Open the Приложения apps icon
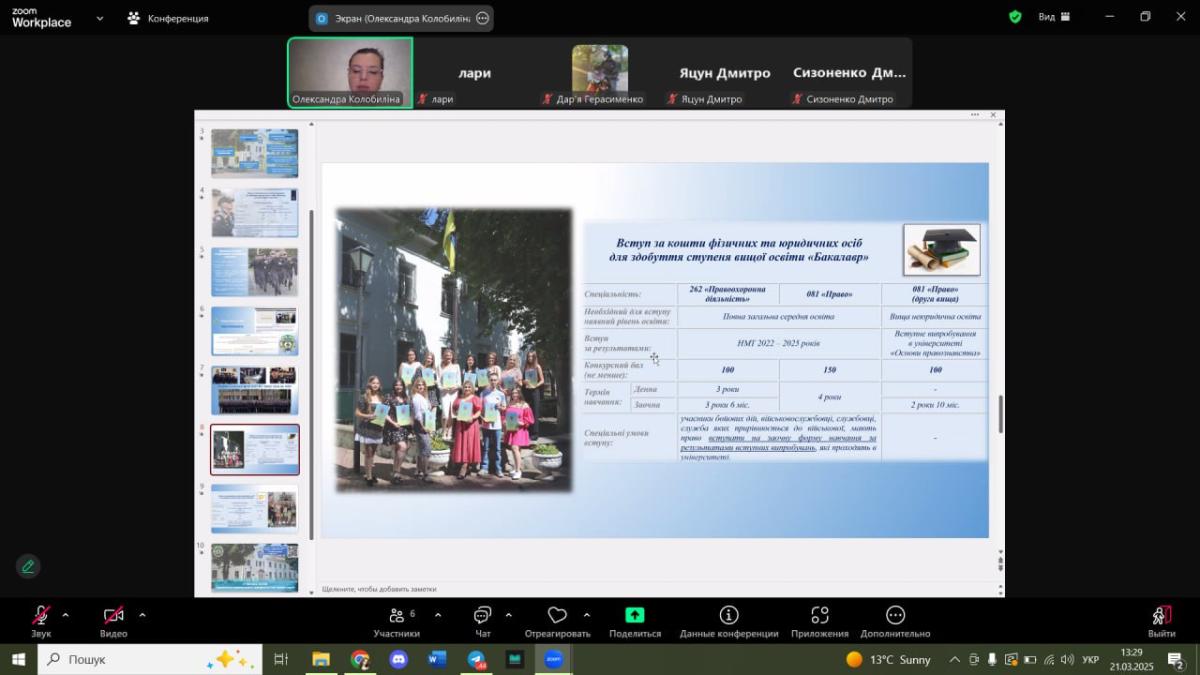 pos(819,616)
